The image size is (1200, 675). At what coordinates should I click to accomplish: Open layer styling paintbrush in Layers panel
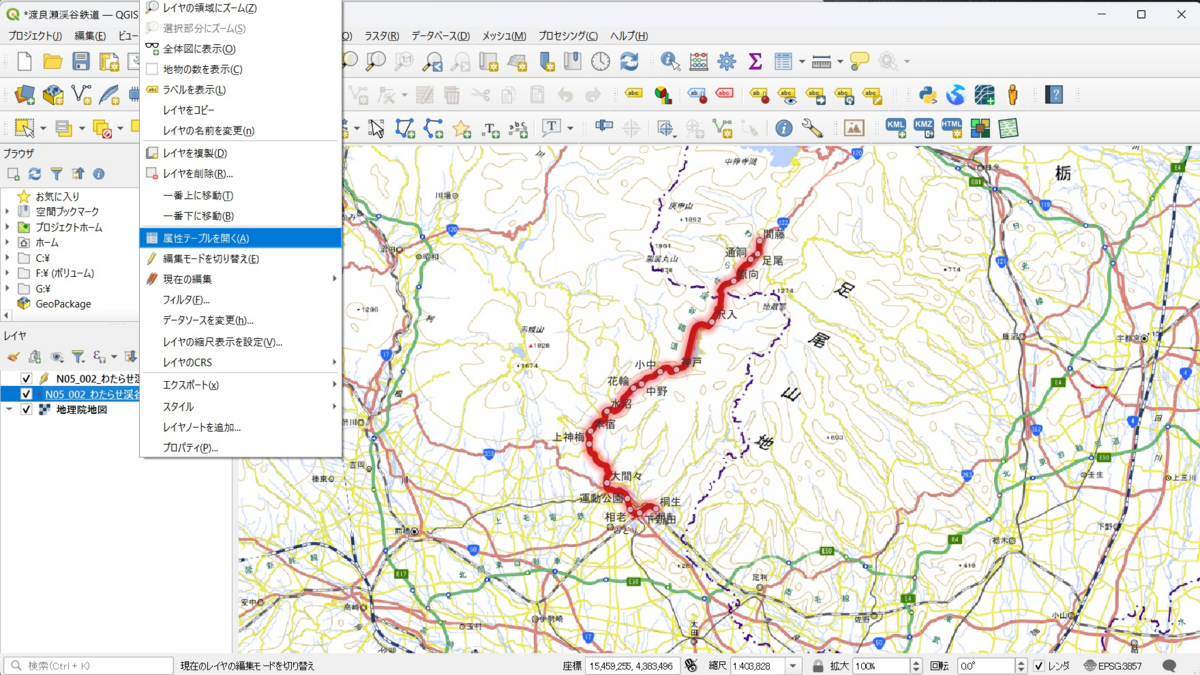coord(13,357)
